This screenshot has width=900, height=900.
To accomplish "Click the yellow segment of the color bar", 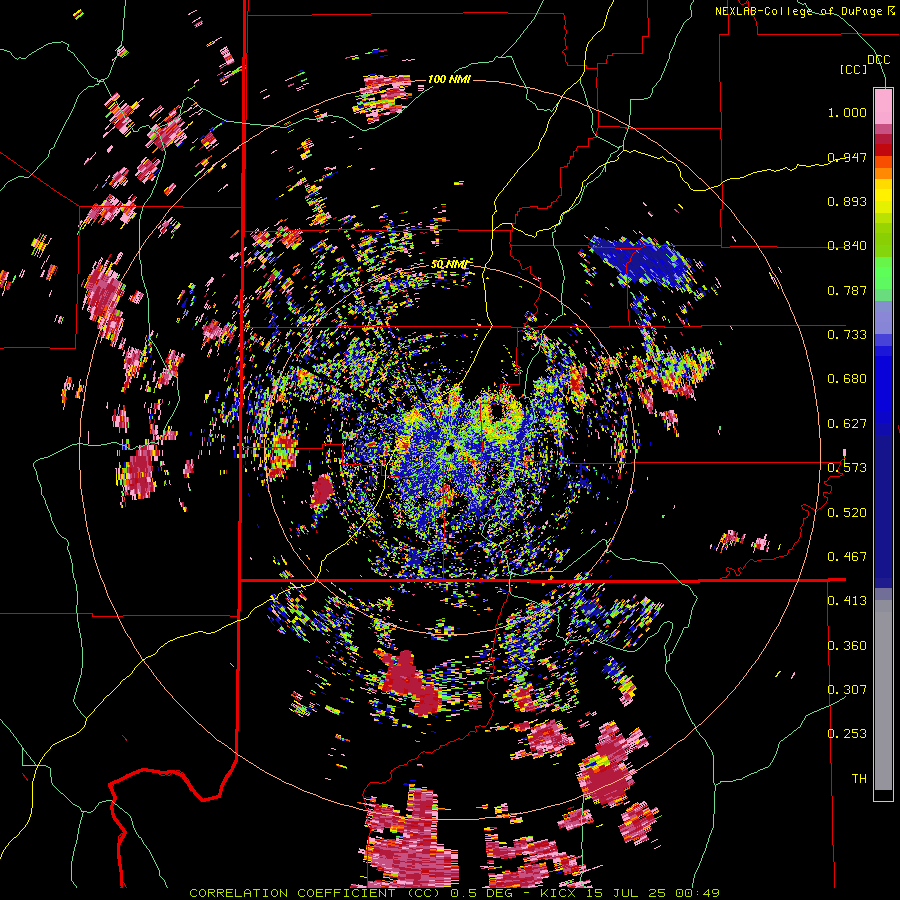I will (883, 197).
